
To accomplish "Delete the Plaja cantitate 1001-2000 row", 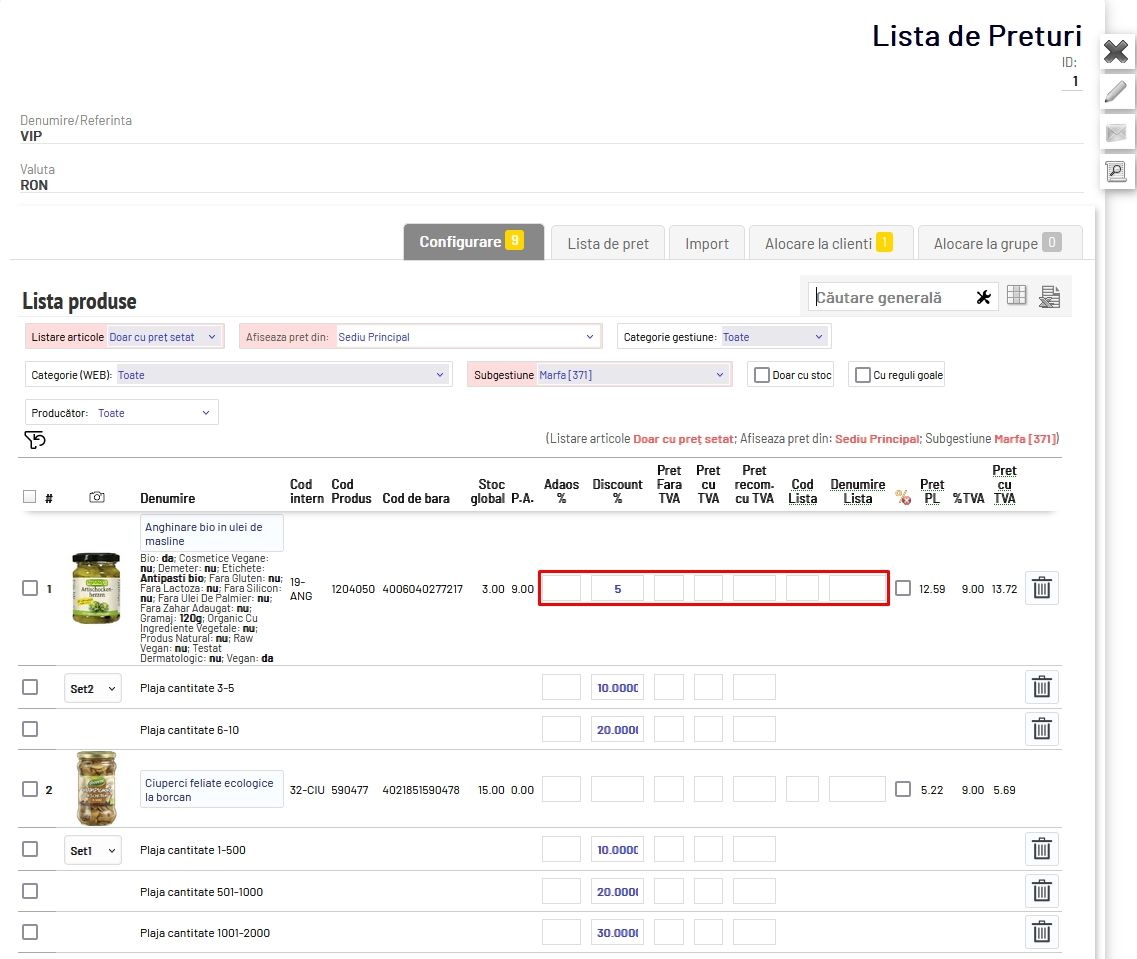I will pos(1041,933).
